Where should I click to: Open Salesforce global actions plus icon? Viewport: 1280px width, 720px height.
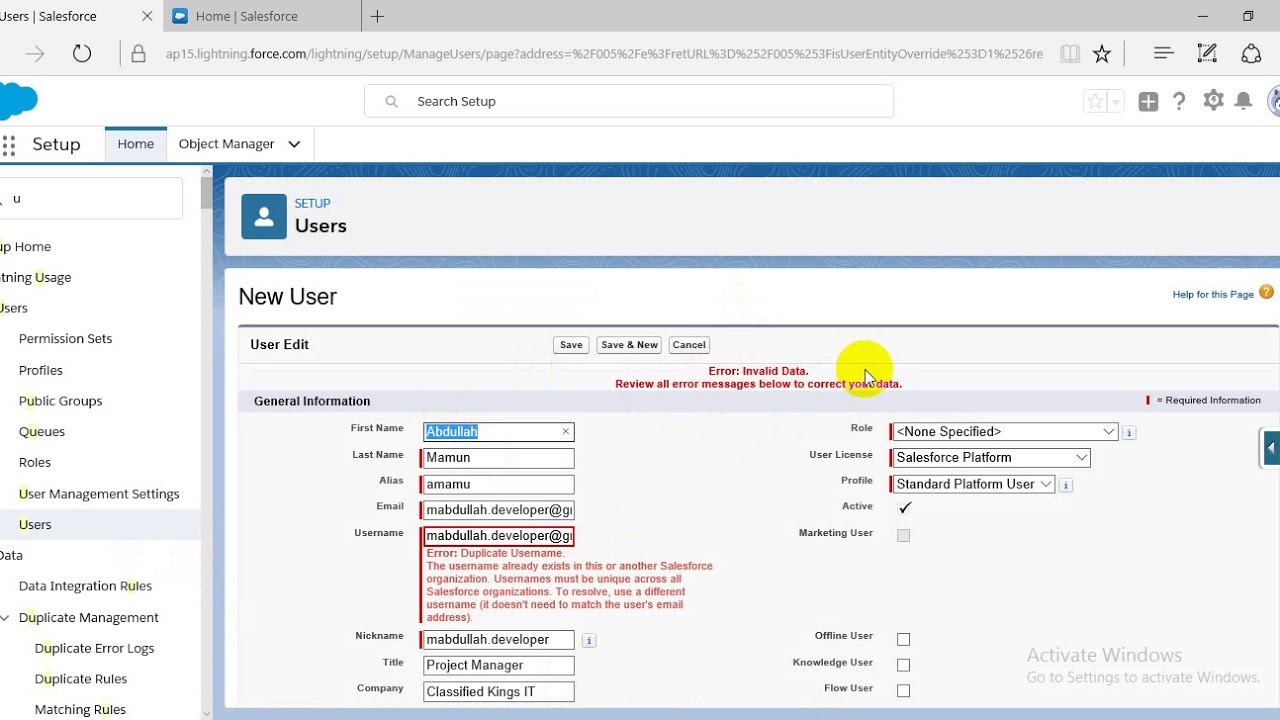click(1148, 101)
